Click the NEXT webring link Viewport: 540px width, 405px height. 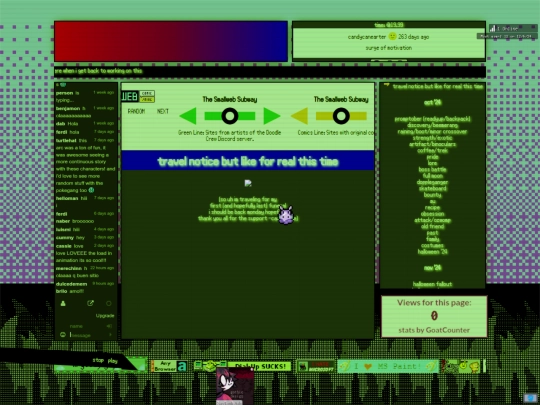click(163, 111)
